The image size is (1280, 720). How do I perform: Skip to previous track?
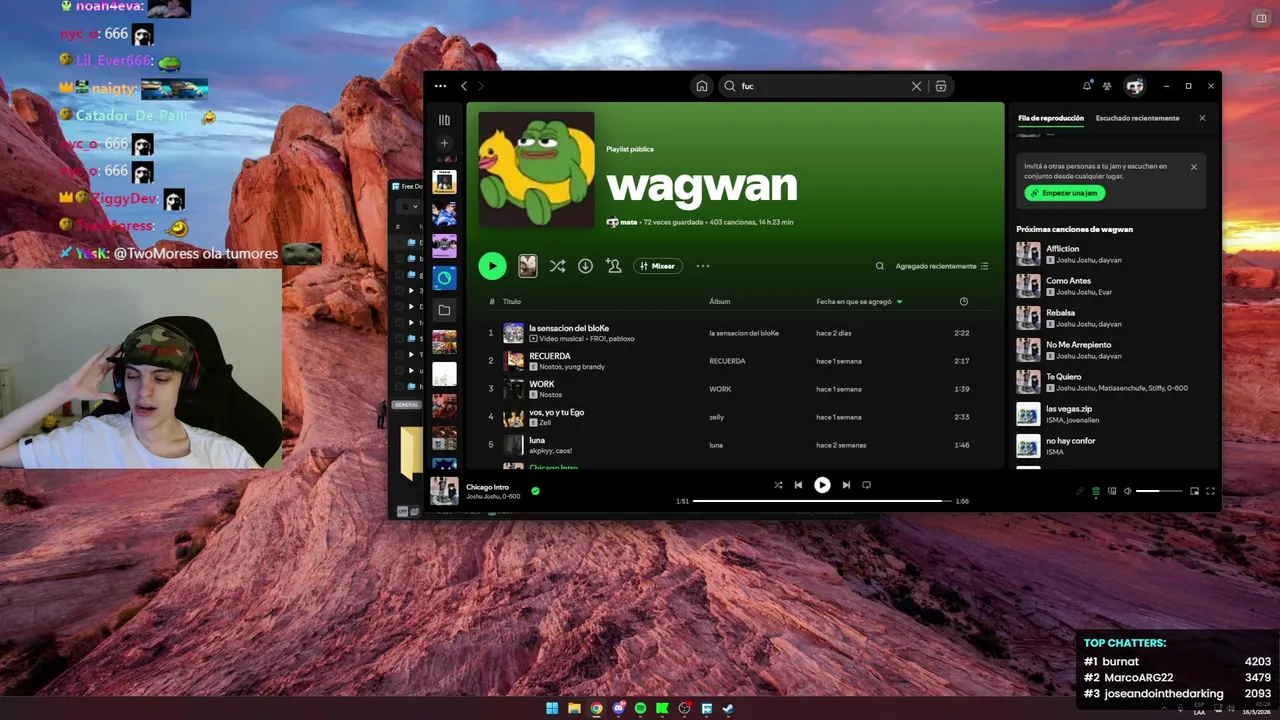[x=798, y=485]
